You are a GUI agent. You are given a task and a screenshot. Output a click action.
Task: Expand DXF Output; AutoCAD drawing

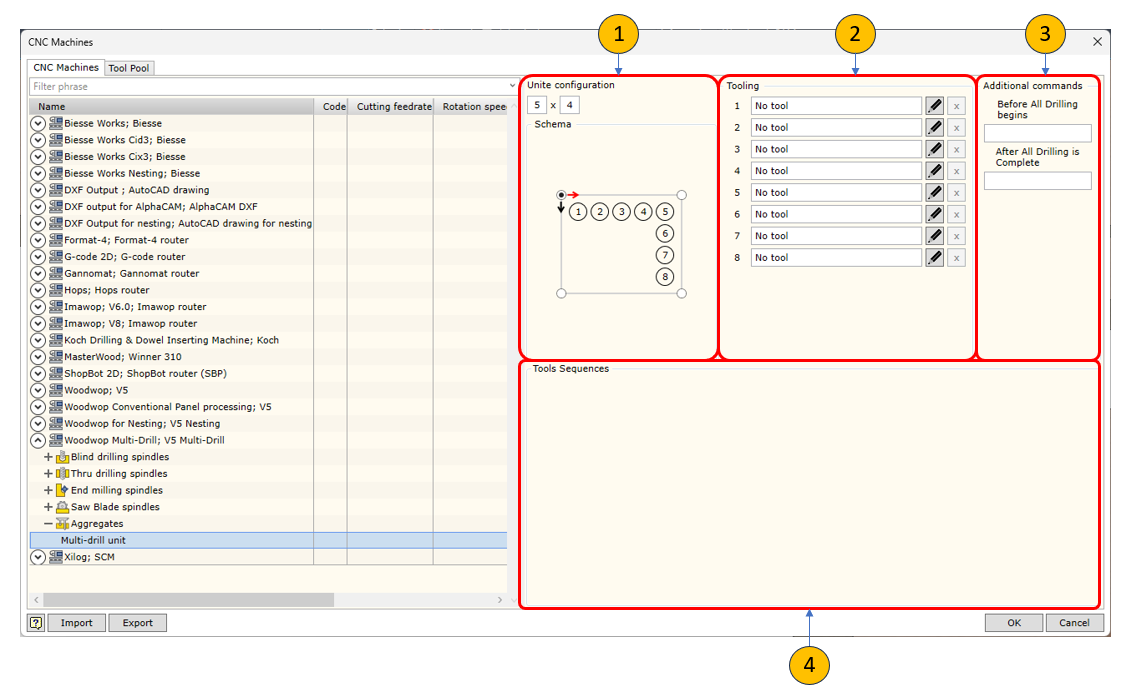38,190
